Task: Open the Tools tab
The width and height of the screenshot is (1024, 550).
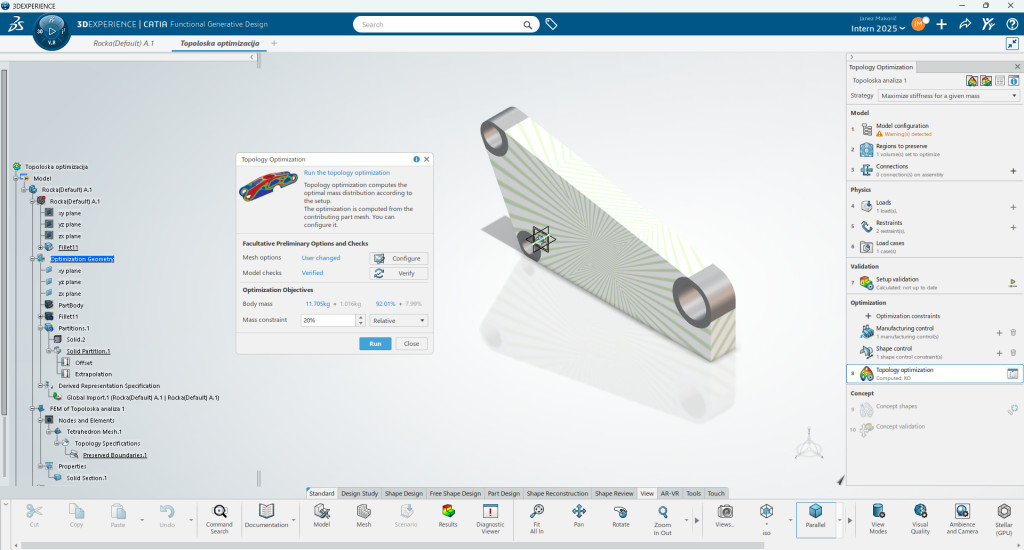Action: click(694, 493)
